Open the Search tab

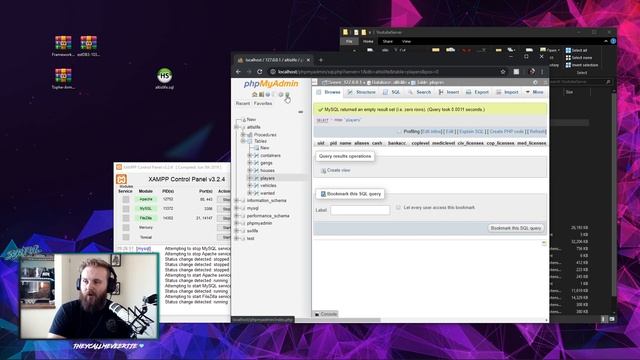point(420,92)
